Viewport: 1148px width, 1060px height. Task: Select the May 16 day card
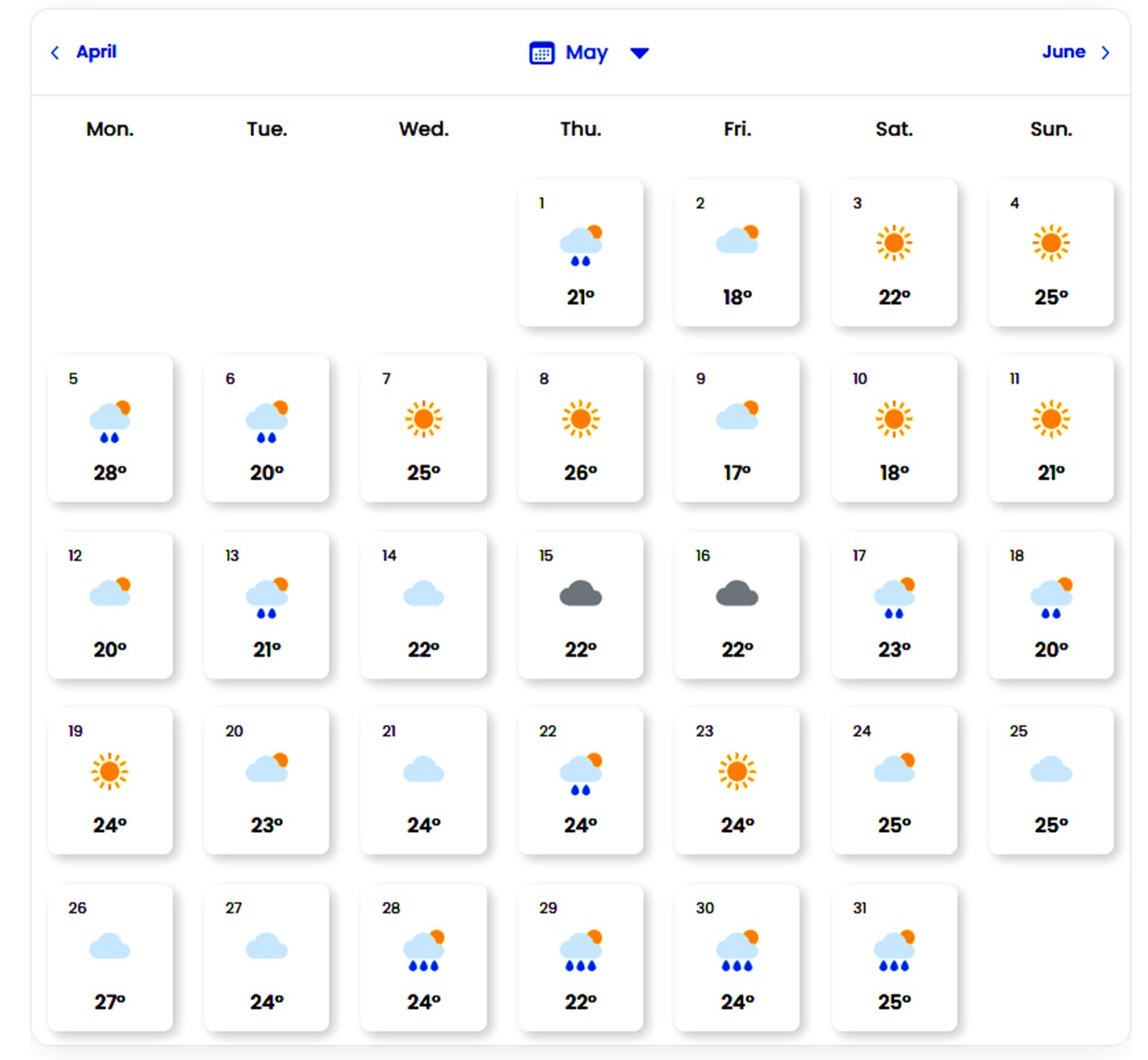click(737, 605)
